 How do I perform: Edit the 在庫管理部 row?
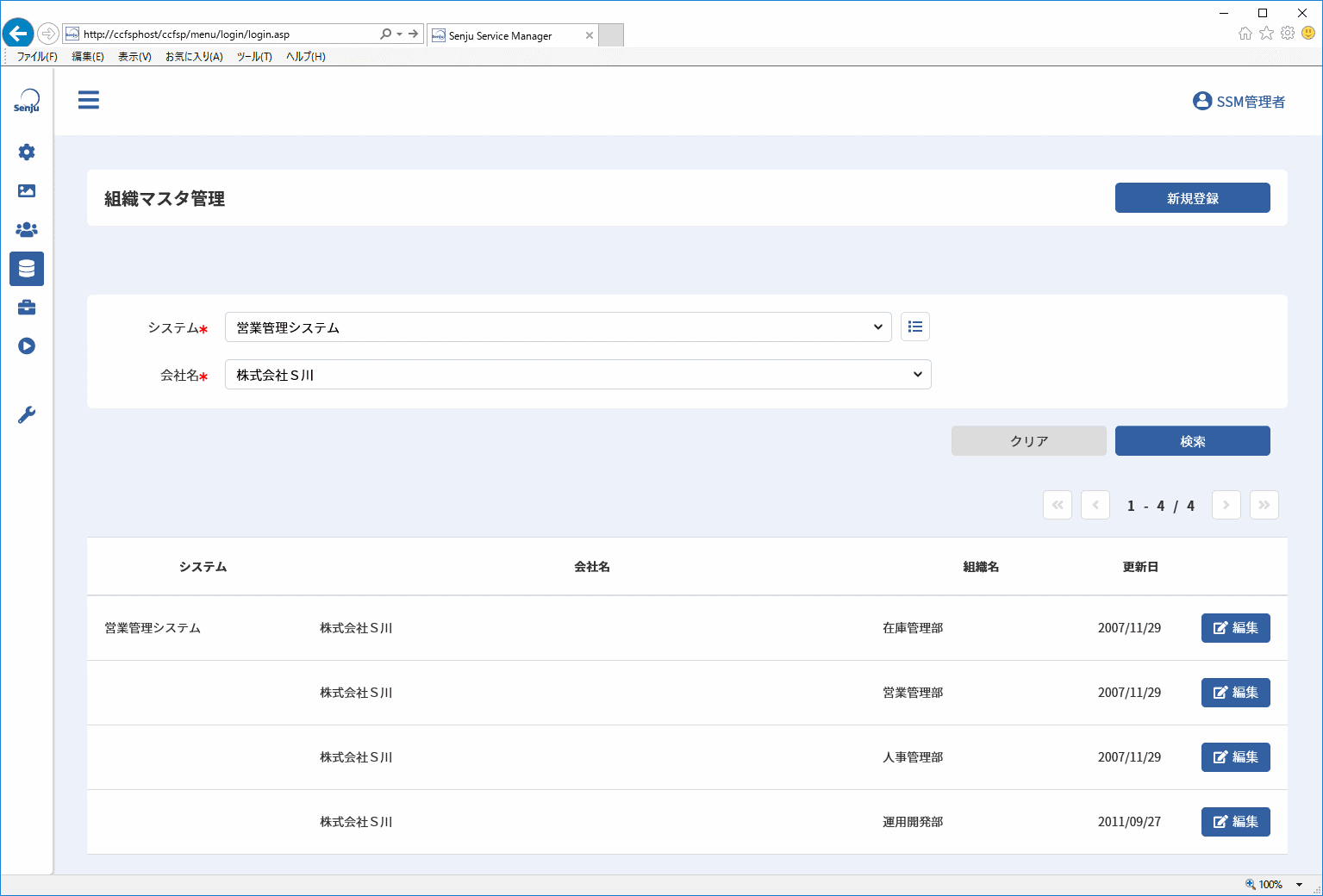[1236, 628]
